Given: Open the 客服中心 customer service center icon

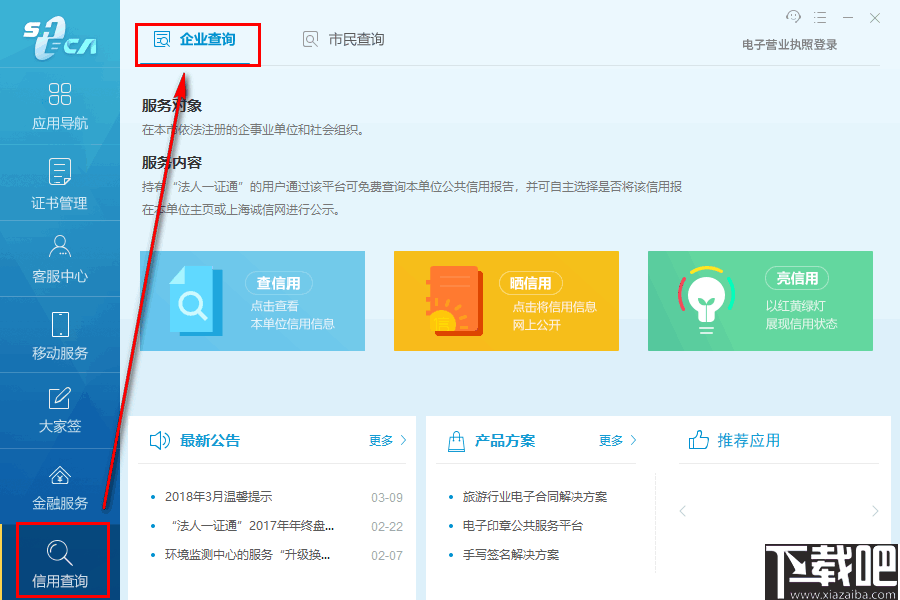Looking at the screenshot, I should pos(60,258).
